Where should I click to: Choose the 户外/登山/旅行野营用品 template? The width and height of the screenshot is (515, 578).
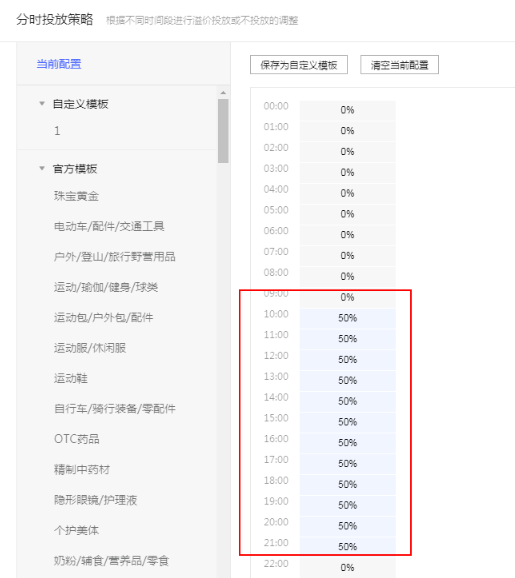point(115,257)
